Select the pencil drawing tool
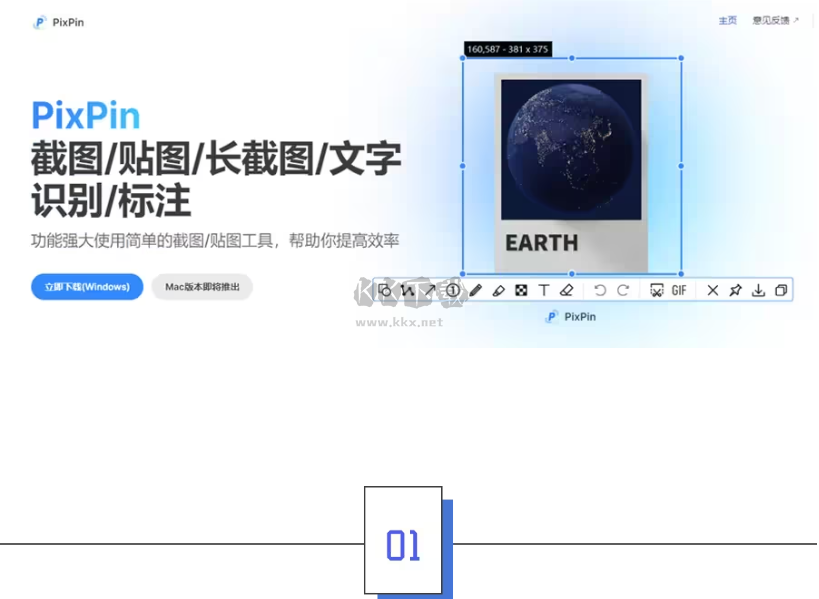The height and width of the screenshot is (599, 819). coord(476,290)
